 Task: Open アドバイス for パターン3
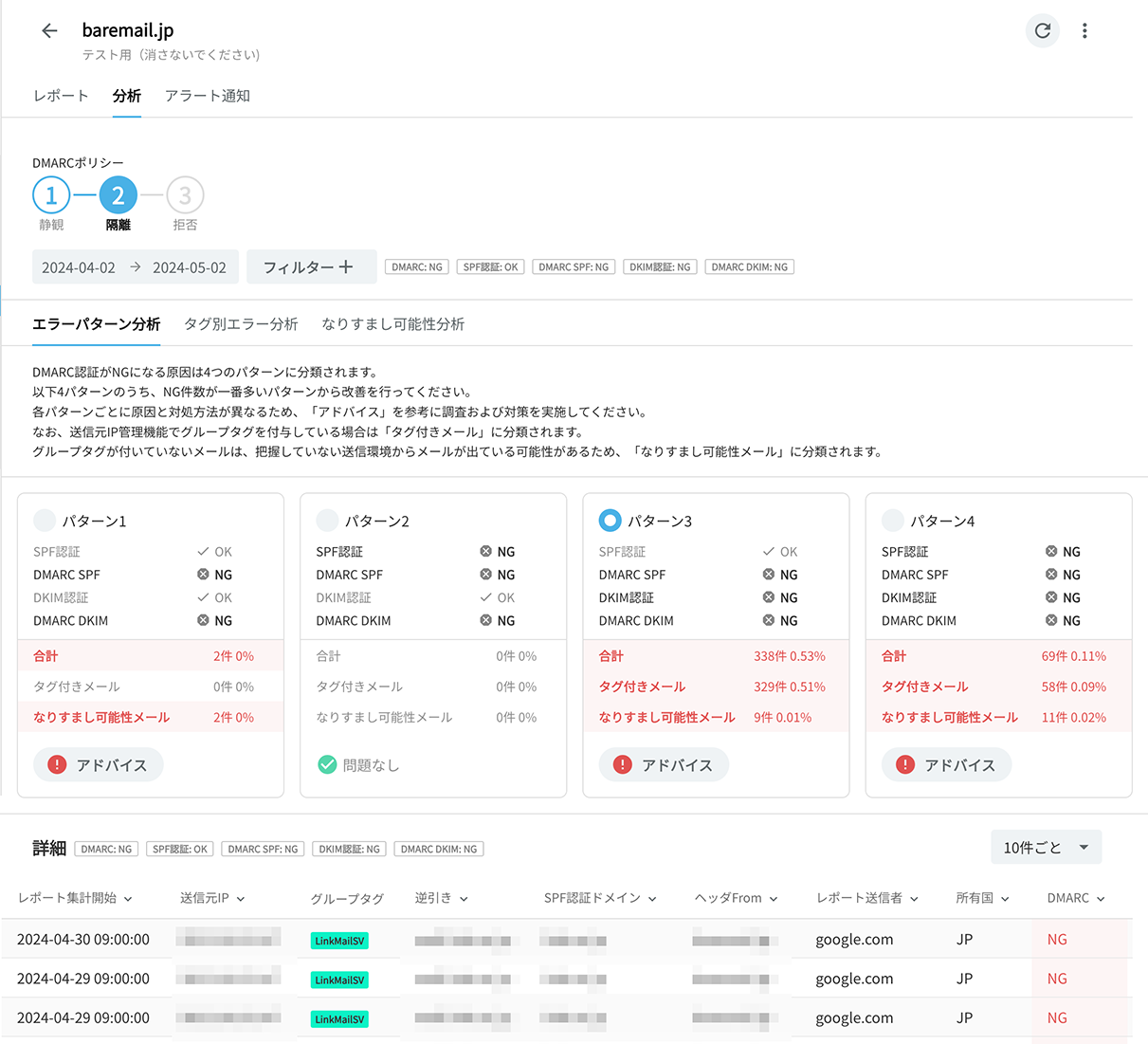[664, 764]
